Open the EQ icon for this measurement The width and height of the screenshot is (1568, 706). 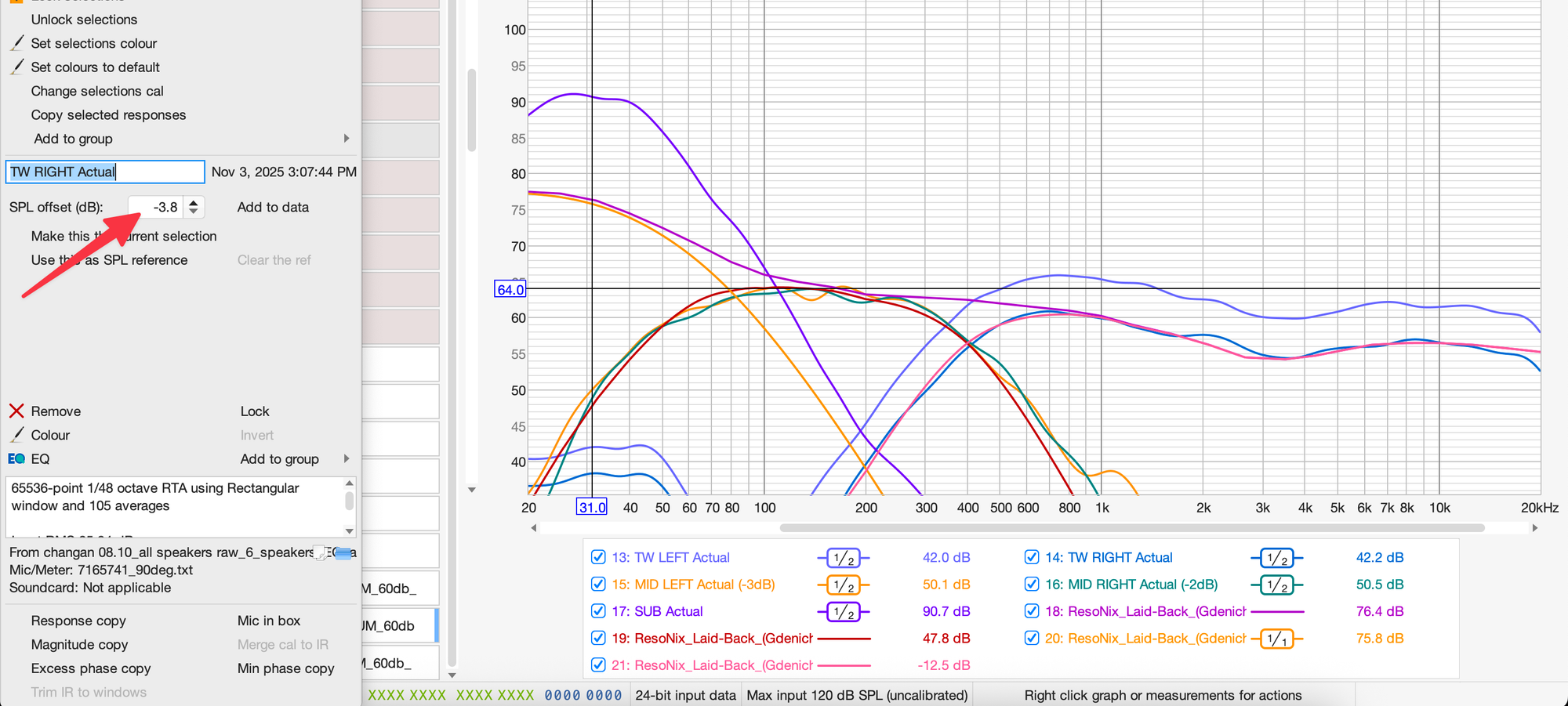[16, 459]
